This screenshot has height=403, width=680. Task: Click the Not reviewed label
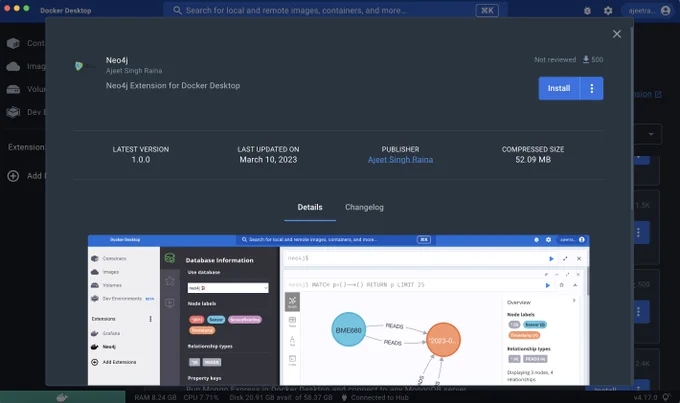coord(555,60)
